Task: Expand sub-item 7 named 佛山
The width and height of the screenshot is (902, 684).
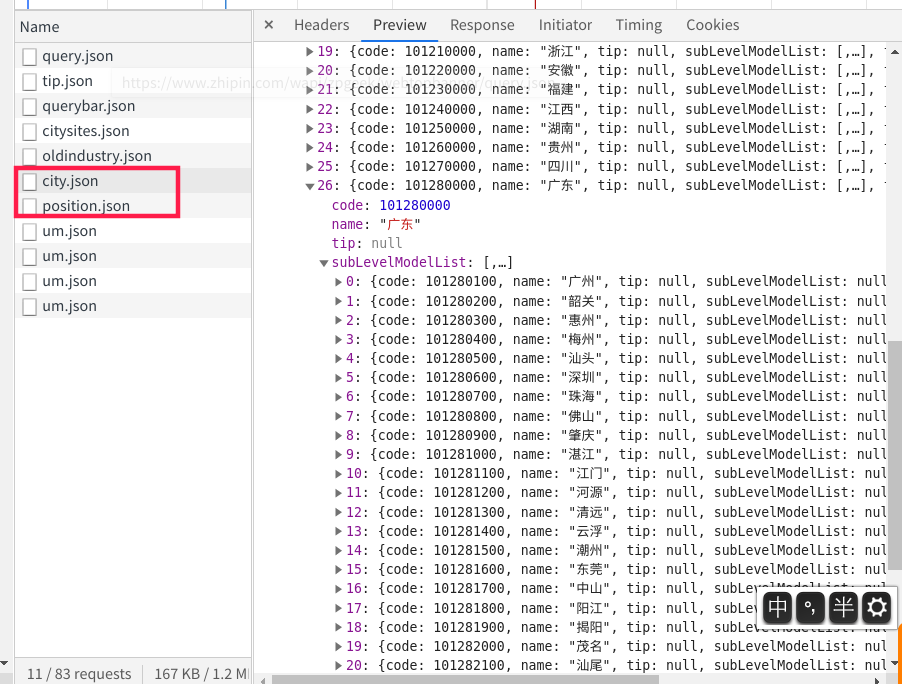Action: (338, 416)
